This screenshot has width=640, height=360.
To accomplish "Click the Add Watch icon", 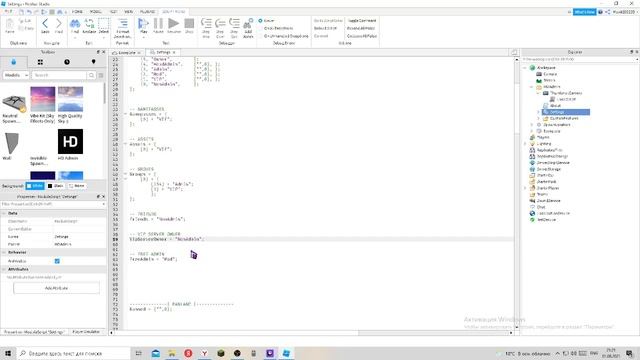I will (248, 24).
